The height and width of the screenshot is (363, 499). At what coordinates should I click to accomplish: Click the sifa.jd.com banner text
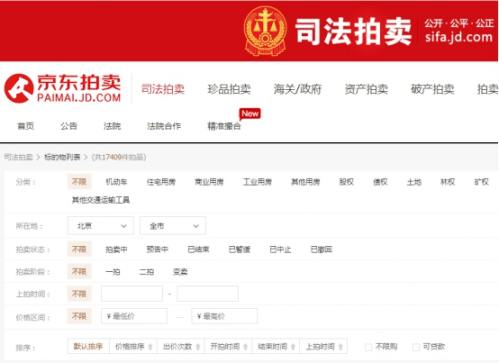(459, 37)
